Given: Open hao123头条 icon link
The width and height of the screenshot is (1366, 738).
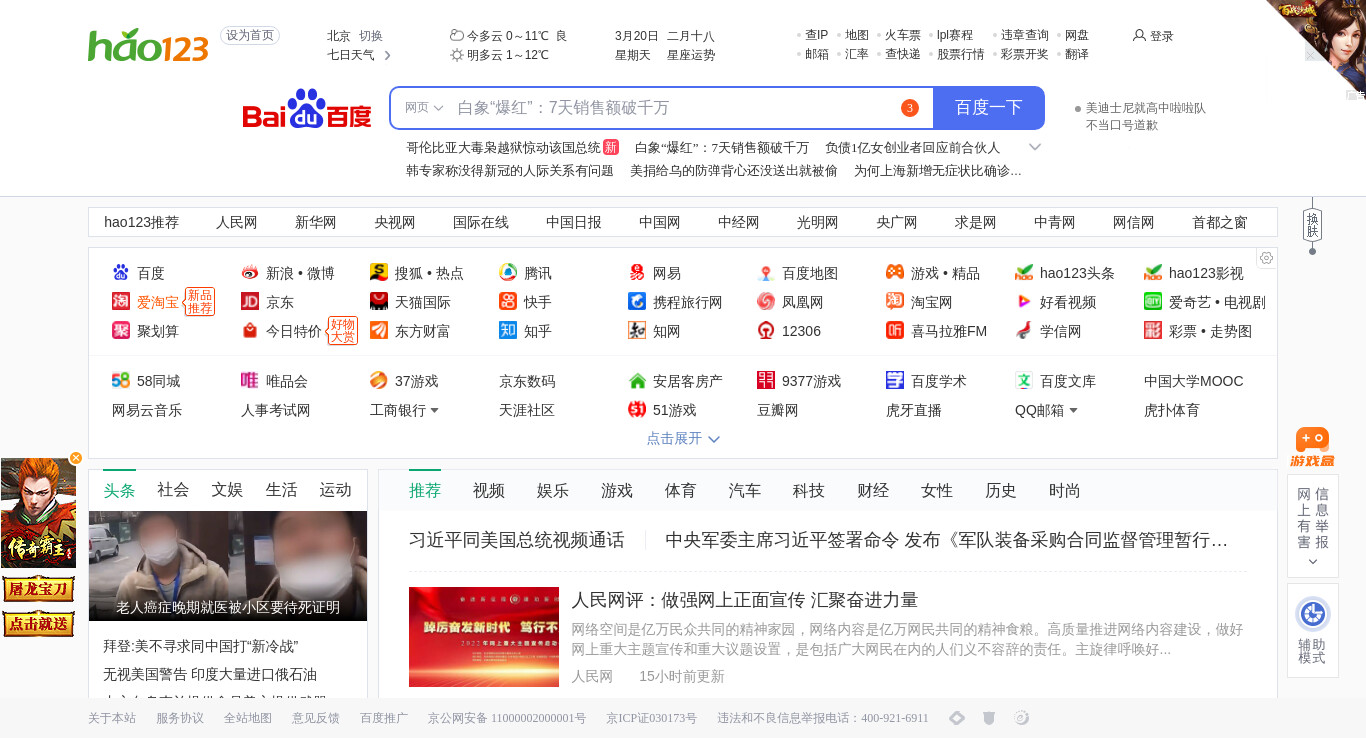Looking at the screenshot, I should pyautogui.click(x=1024, y=273).
